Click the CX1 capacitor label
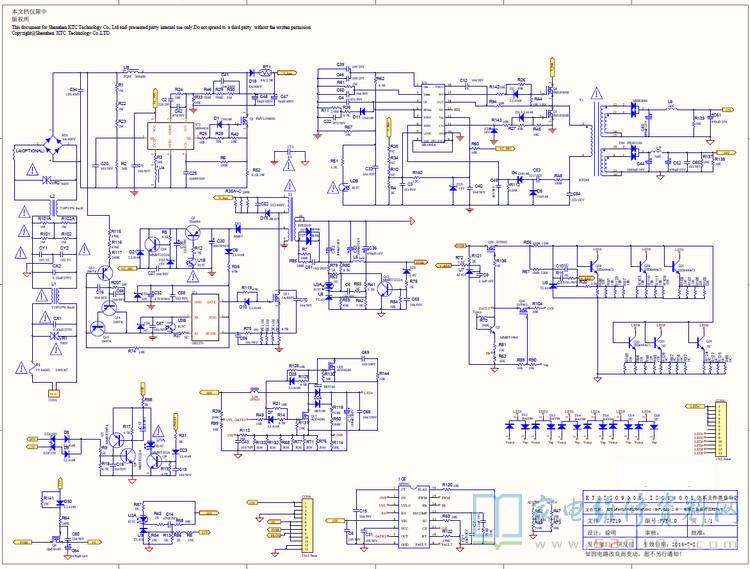Screen dimensions: 750x569 (x=57, y=318)
